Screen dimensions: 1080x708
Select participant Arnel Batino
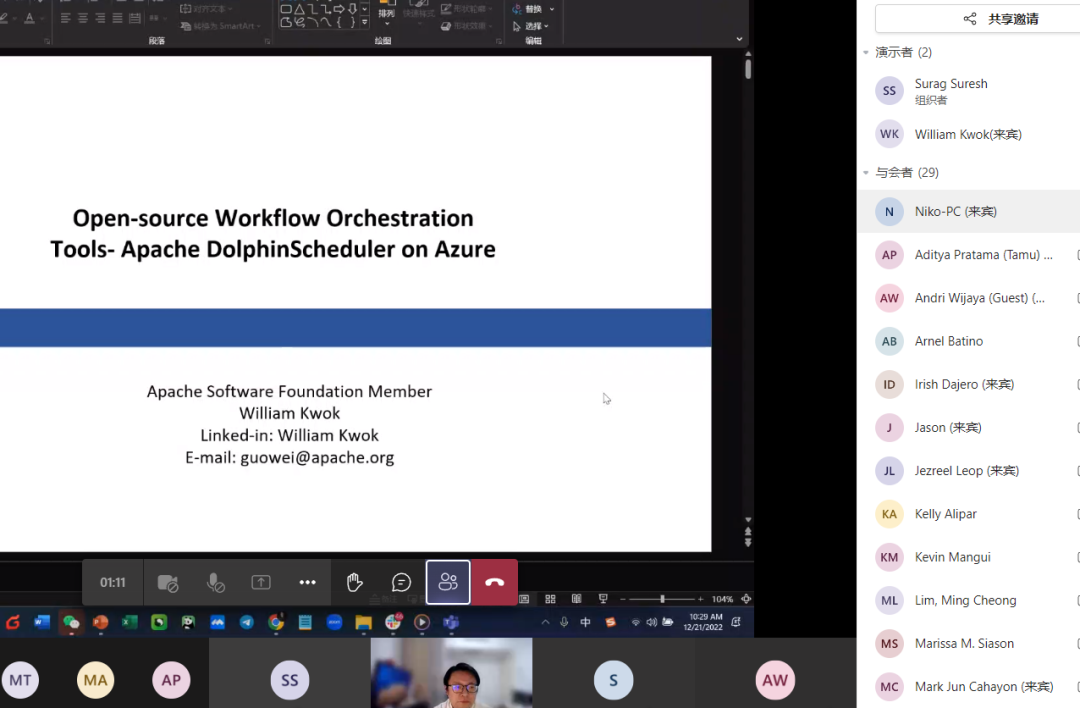[x=968, y=341]
